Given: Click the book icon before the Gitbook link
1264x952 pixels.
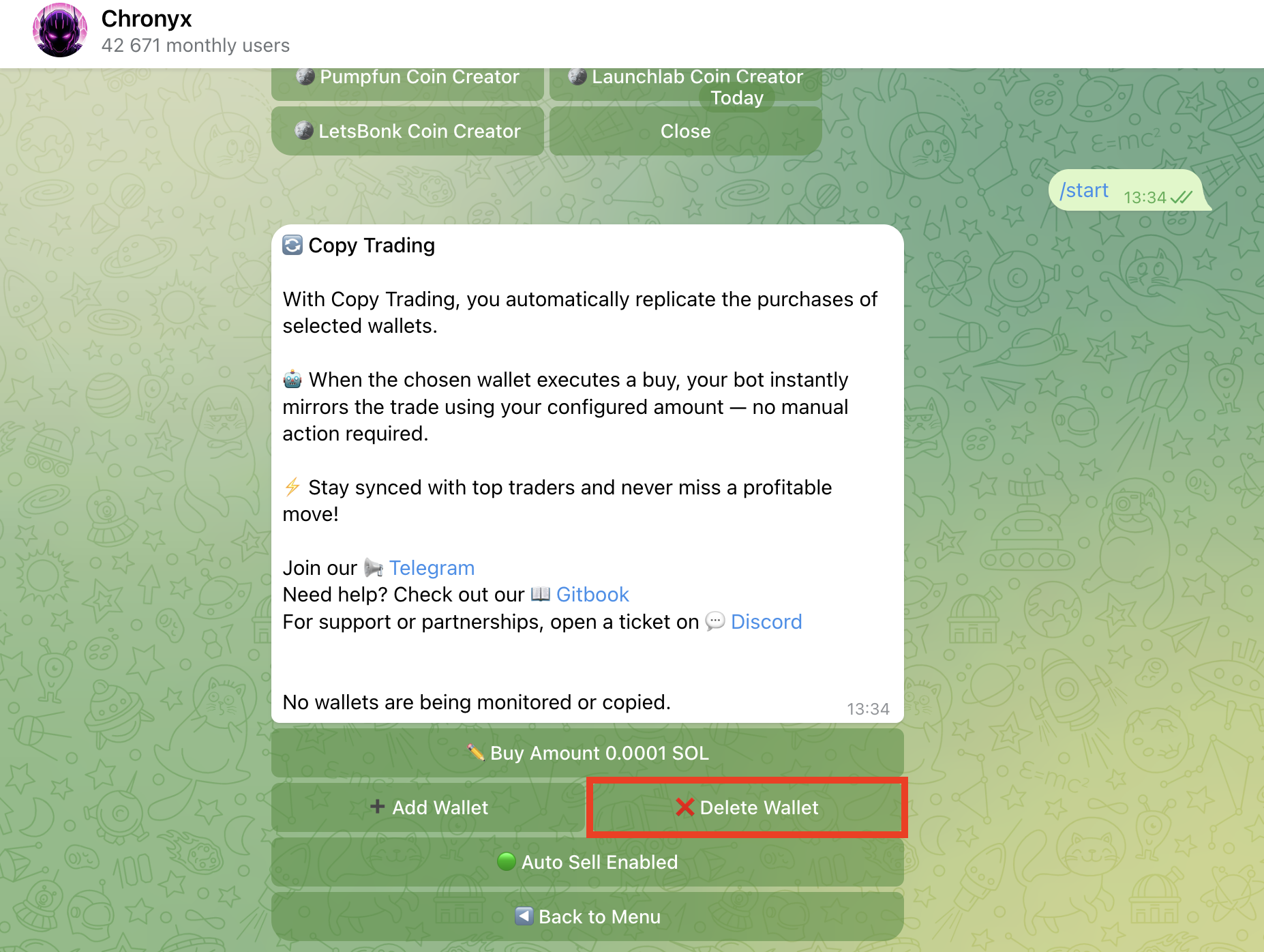Looking at the screenshot, I should [539, 594].
